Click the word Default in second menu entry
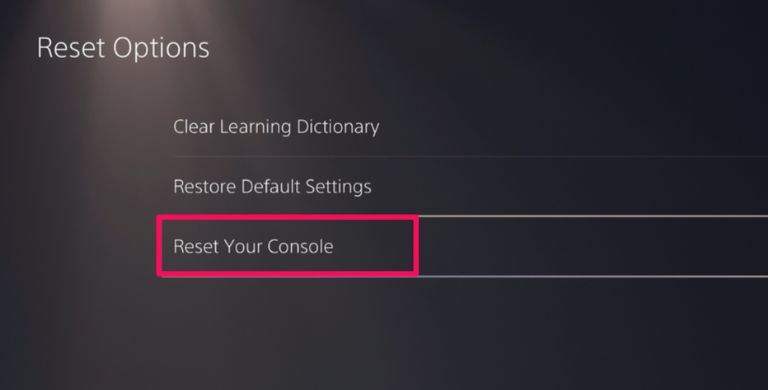 tap(271, 186)
